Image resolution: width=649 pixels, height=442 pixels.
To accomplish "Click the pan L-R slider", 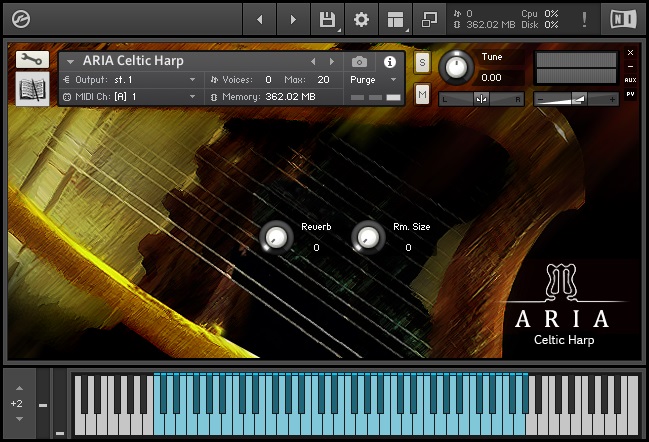I will coord(481,99).
